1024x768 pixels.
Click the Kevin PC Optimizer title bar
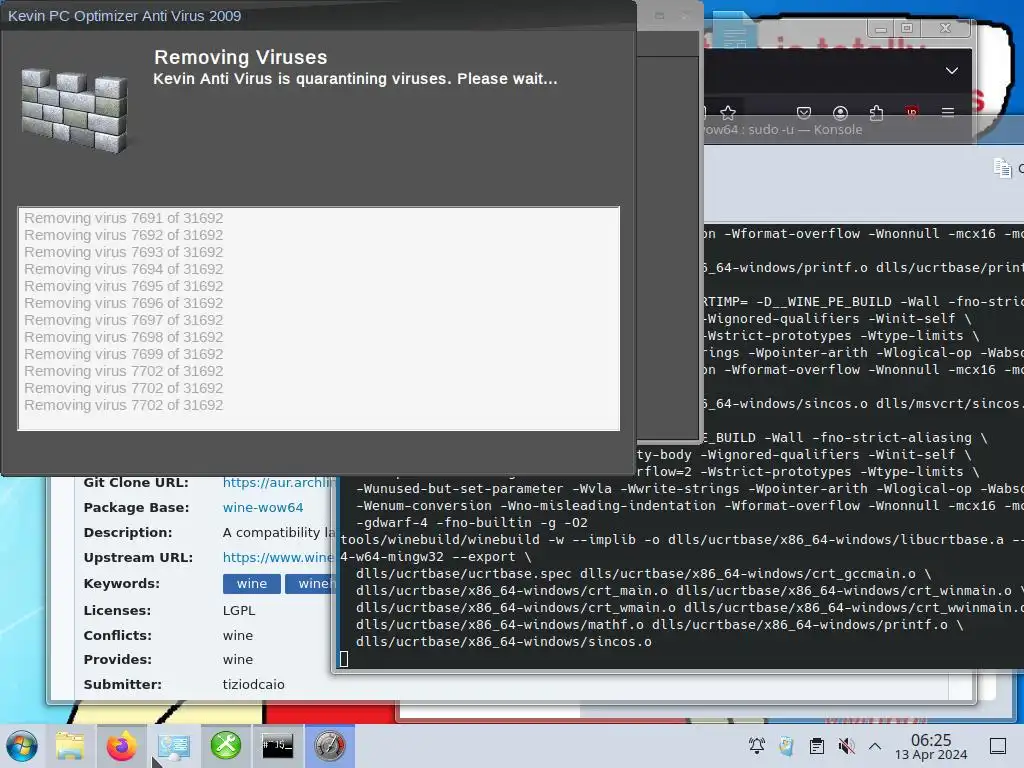coord(319,16)
